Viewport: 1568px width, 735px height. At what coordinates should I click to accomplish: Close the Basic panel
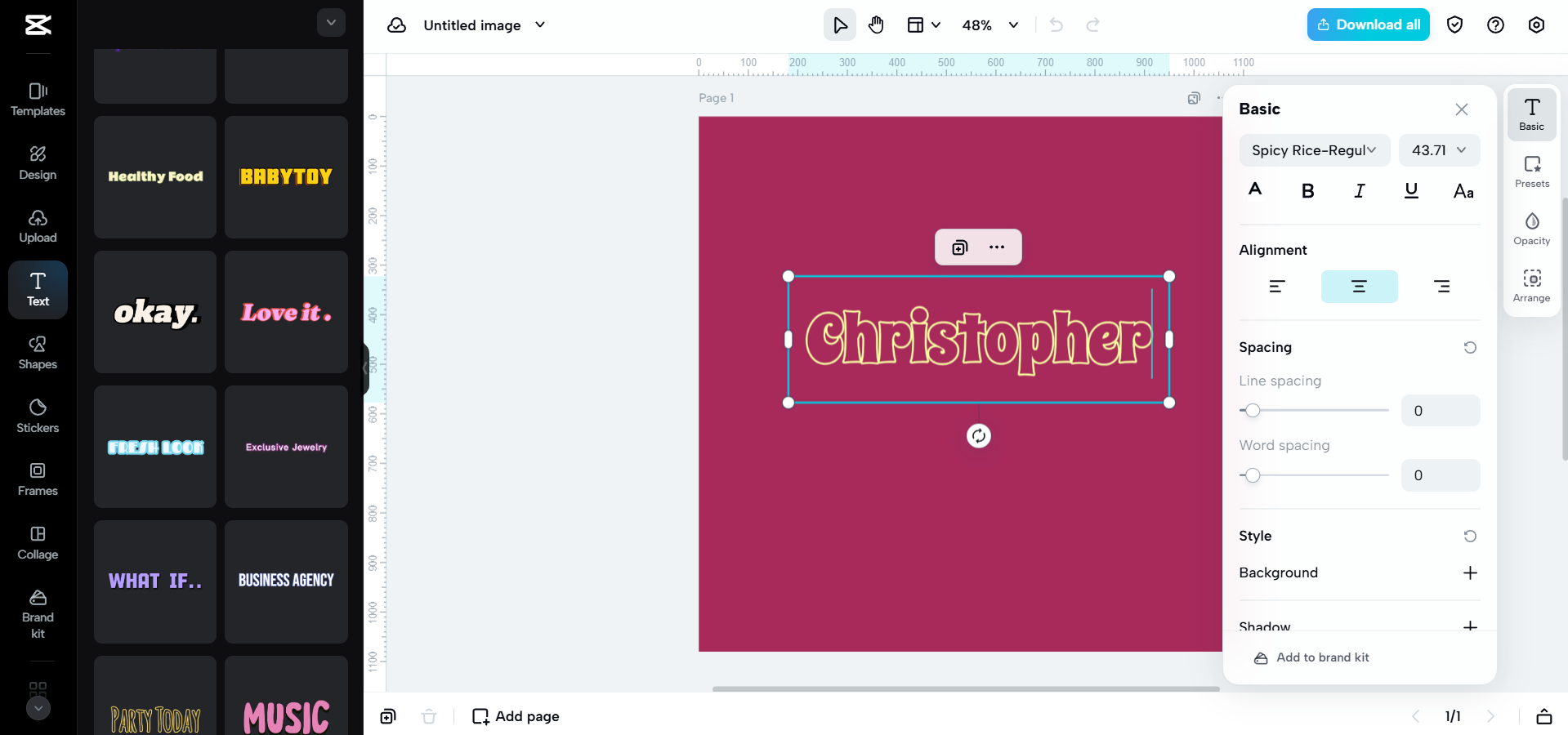[x=1462, y=109]
